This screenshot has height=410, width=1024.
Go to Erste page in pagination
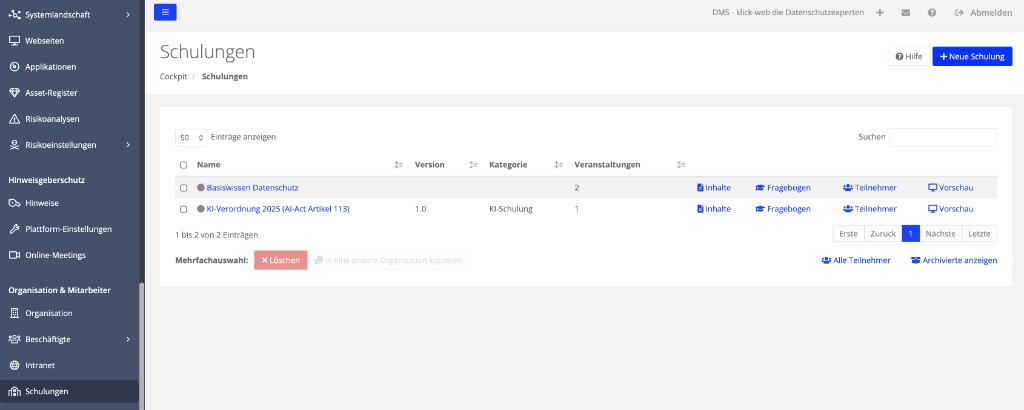pos(849,234)
